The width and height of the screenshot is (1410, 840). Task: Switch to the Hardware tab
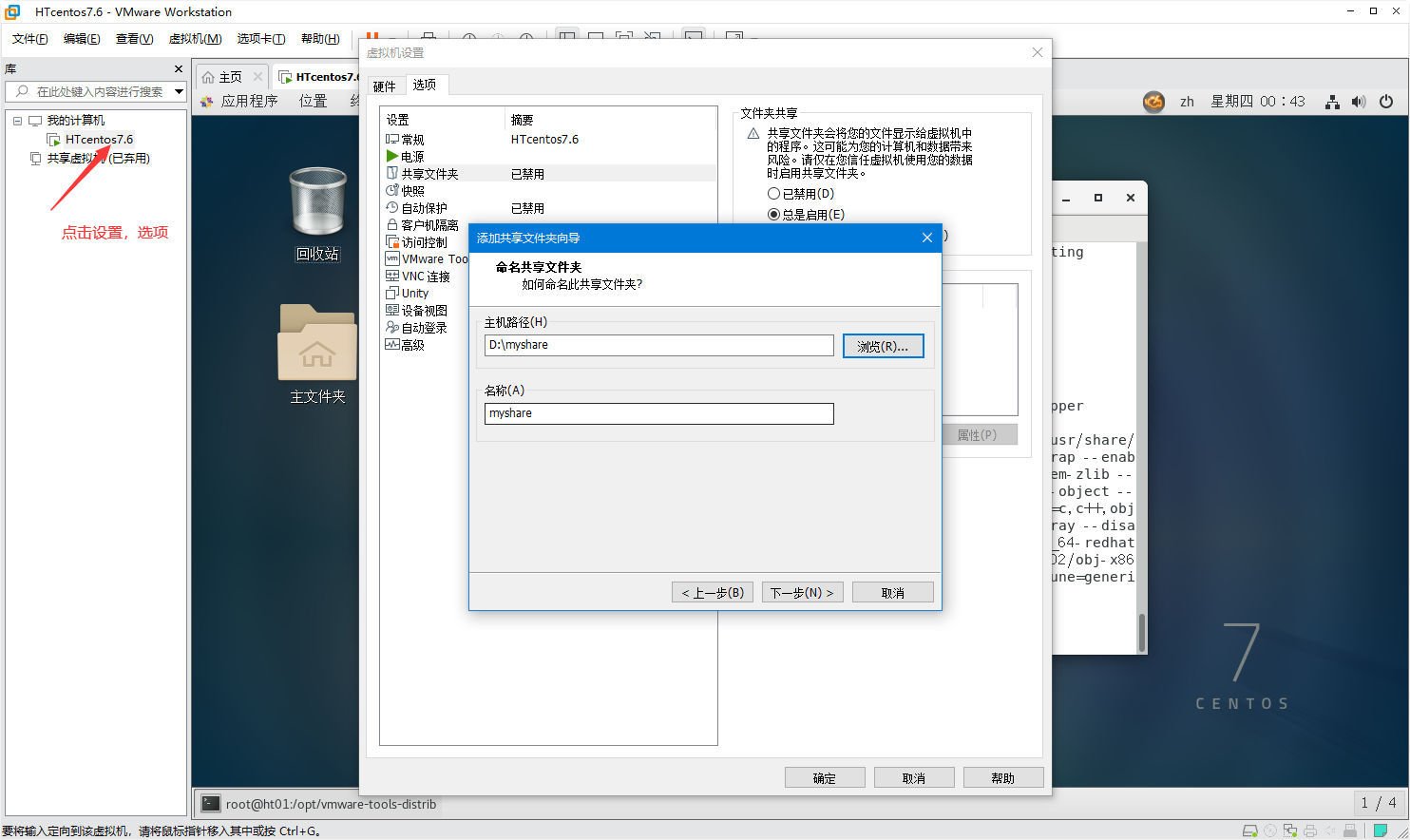coord(385,86)
